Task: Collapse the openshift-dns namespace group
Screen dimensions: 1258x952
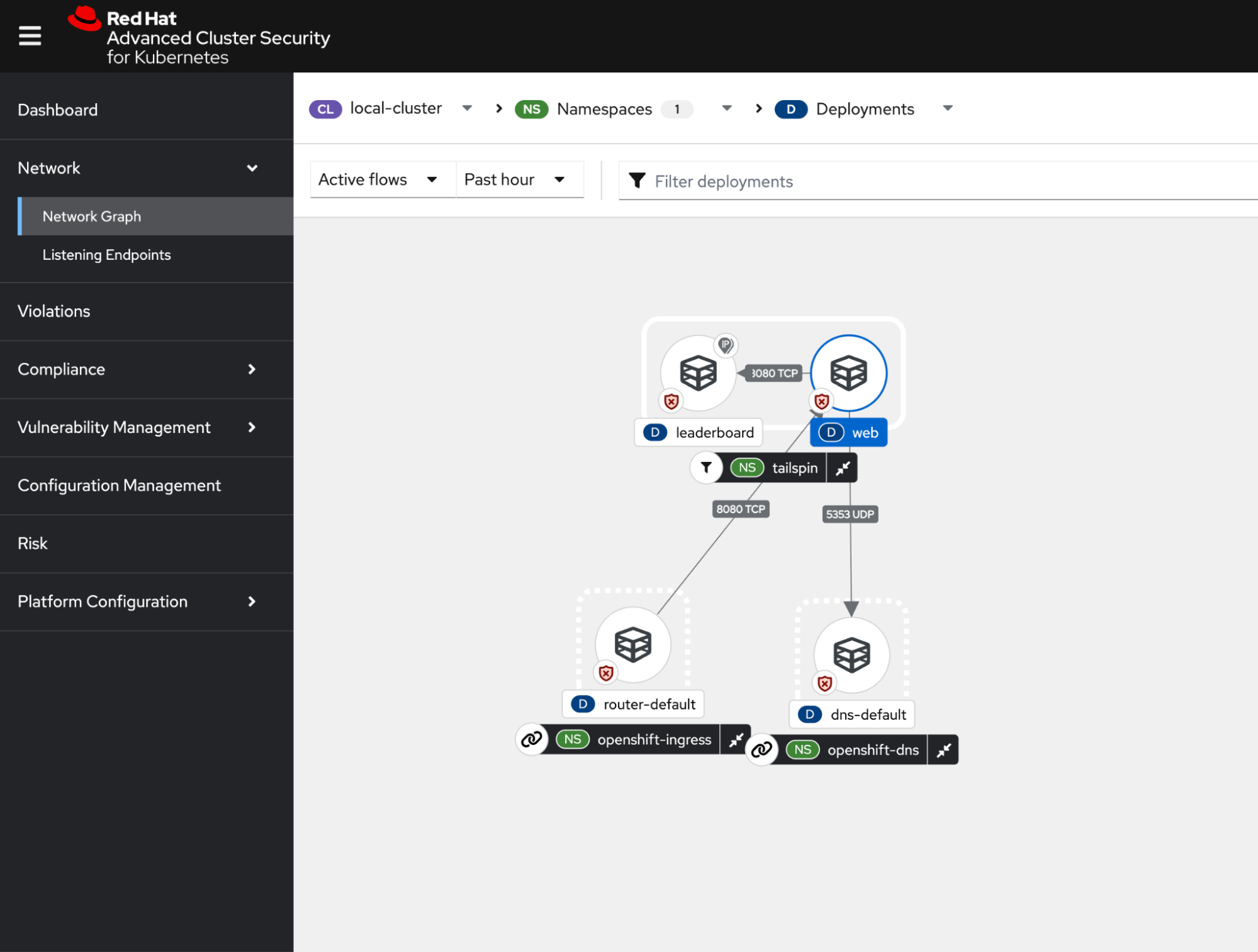Action: click(x=943, y=750)
